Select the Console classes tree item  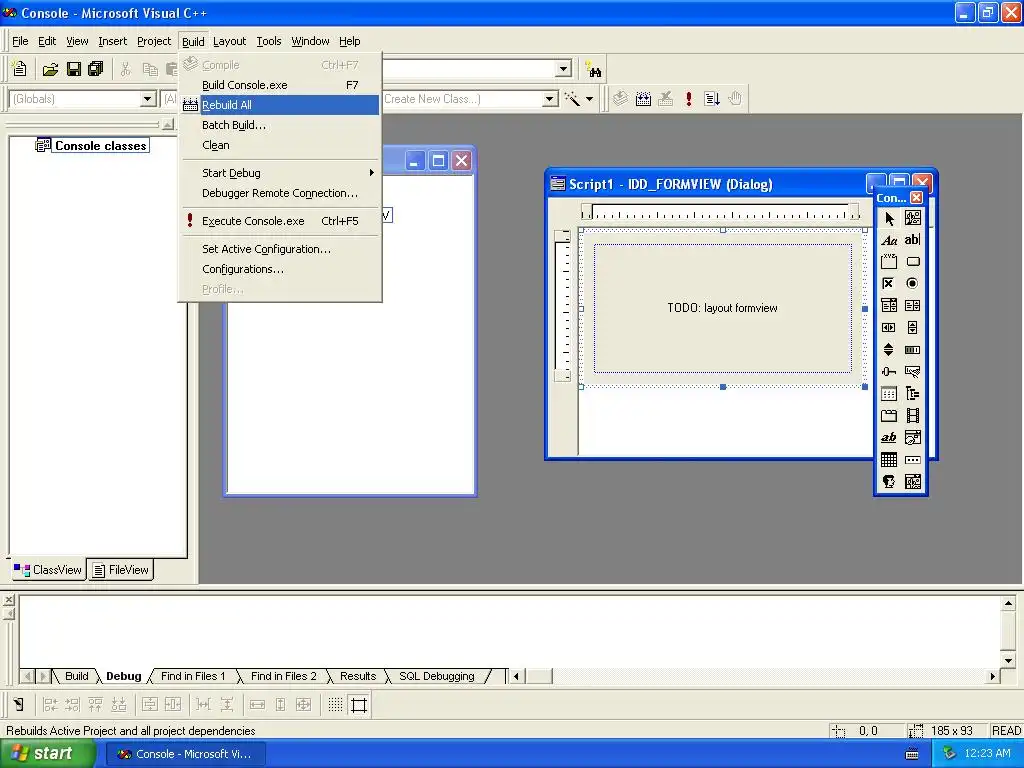(100, 146)
